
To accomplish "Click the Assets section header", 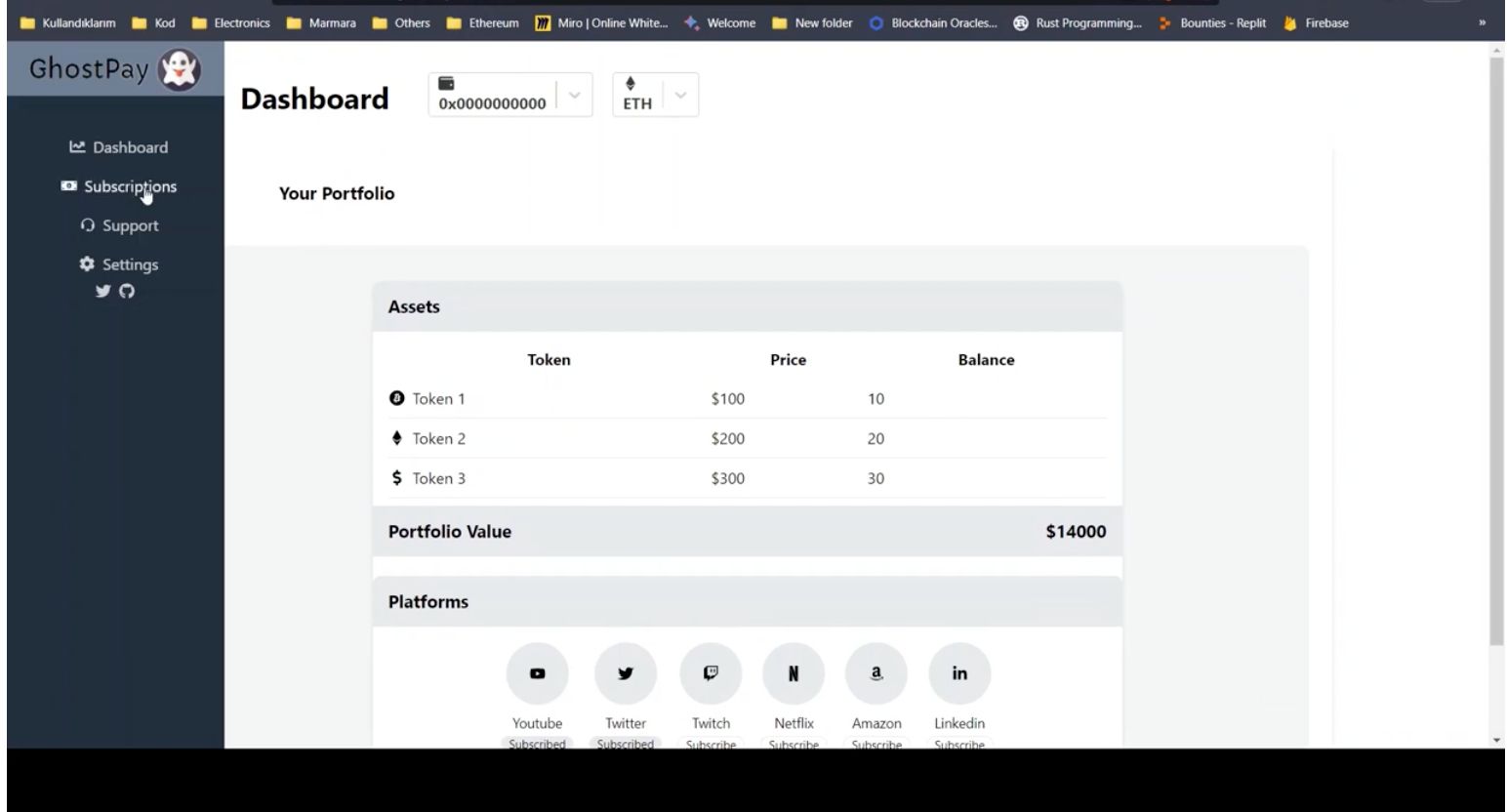I will (x=748, y=306).
